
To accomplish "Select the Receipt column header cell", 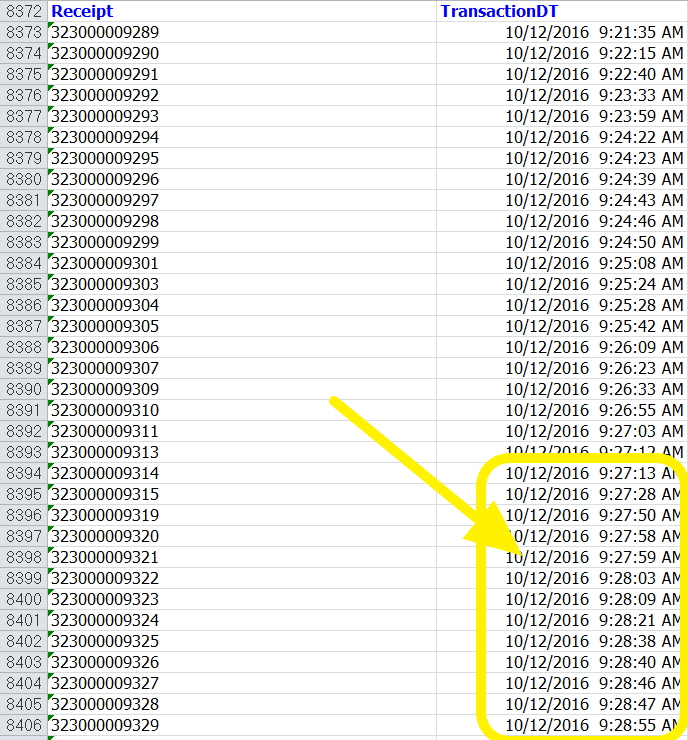I will coord(242,11).
